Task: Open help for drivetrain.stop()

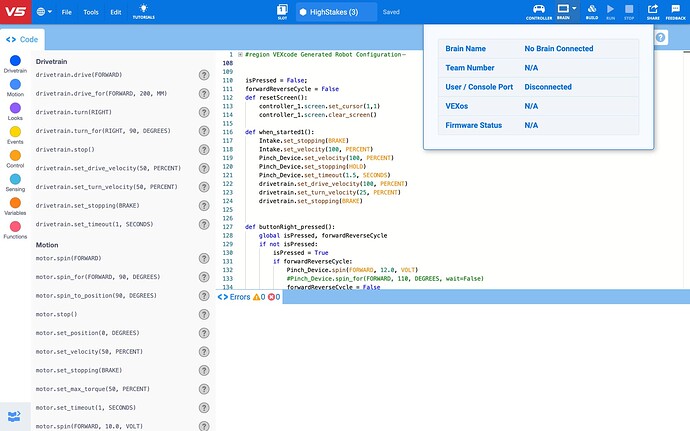Action: click(204, 150)
